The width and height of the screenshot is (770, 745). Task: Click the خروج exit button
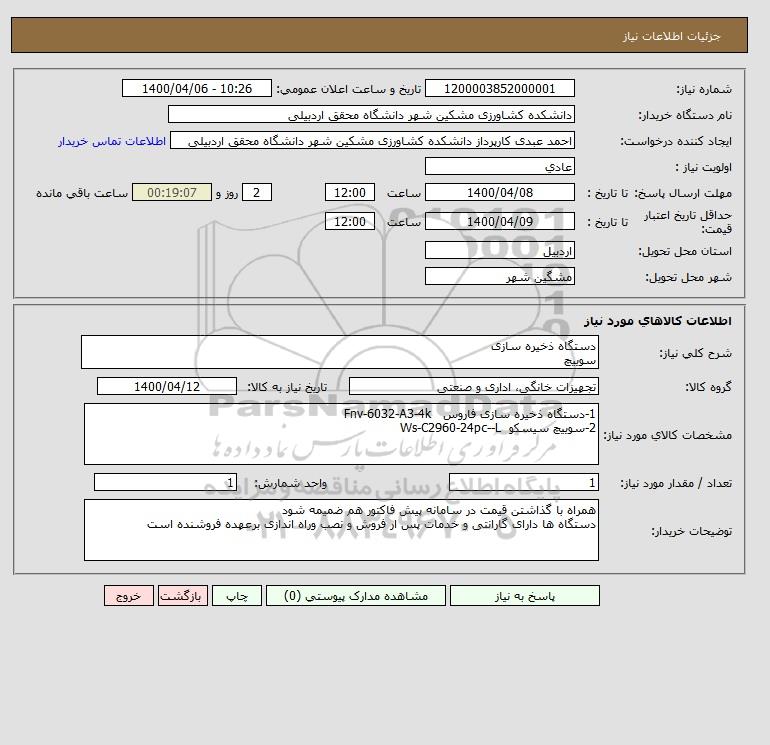tap(129, 595)
